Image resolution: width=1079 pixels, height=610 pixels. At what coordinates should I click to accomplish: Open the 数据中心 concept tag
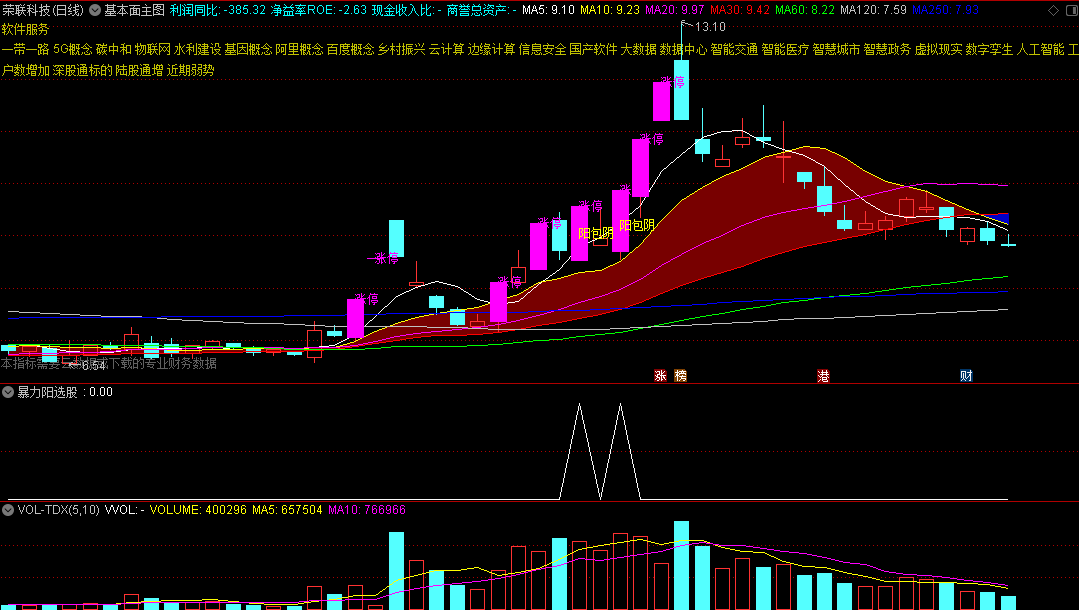click(683, 50)
